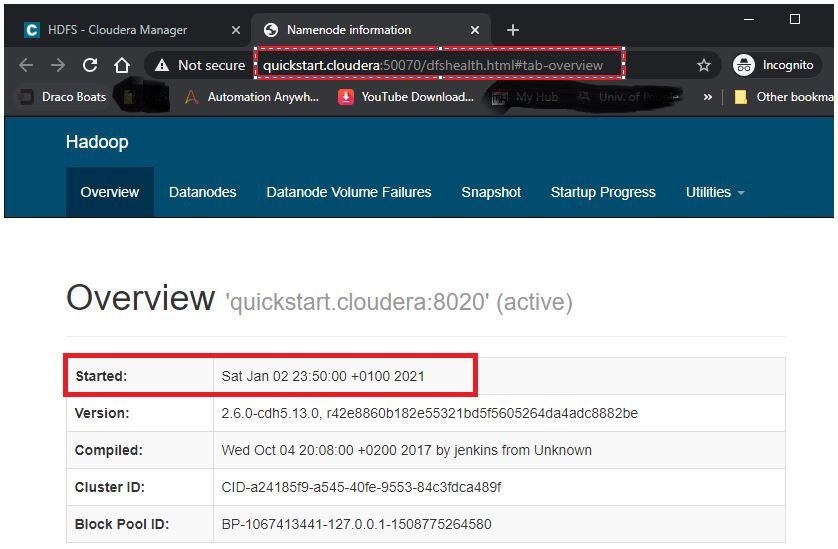Open the YouTube Download bookmark
The image size is (838, 549).
coord(406,97)
